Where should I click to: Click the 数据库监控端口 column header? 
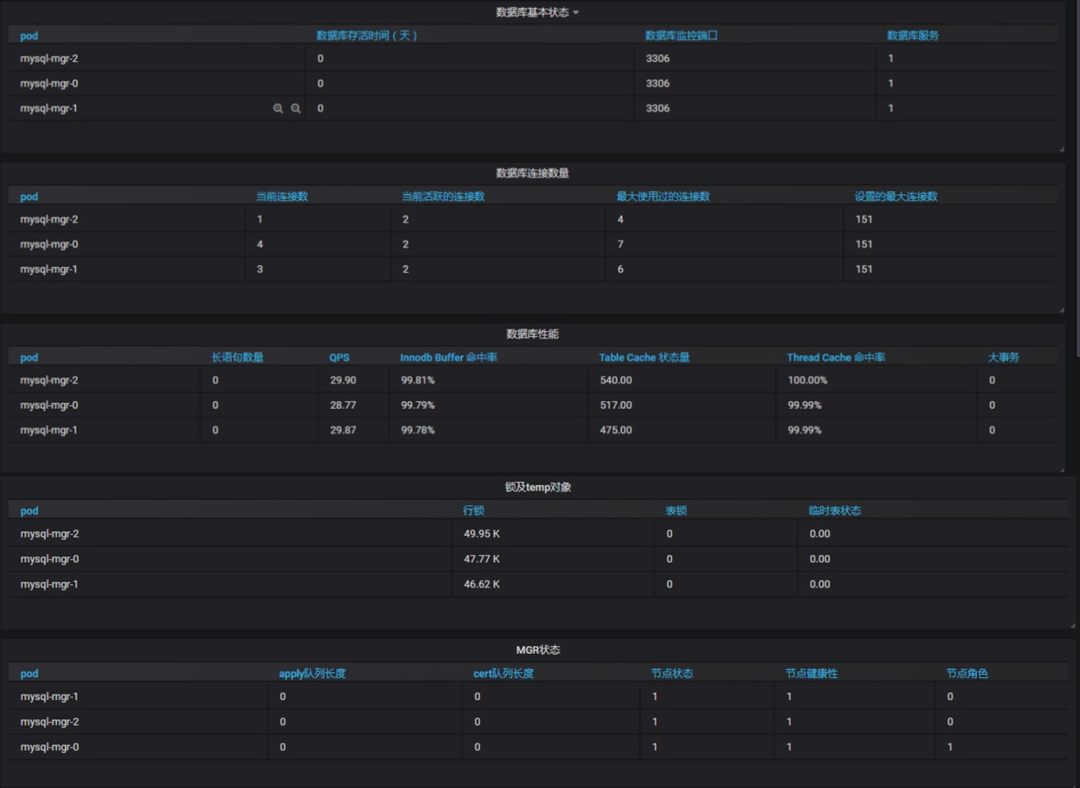coord(681,35)
